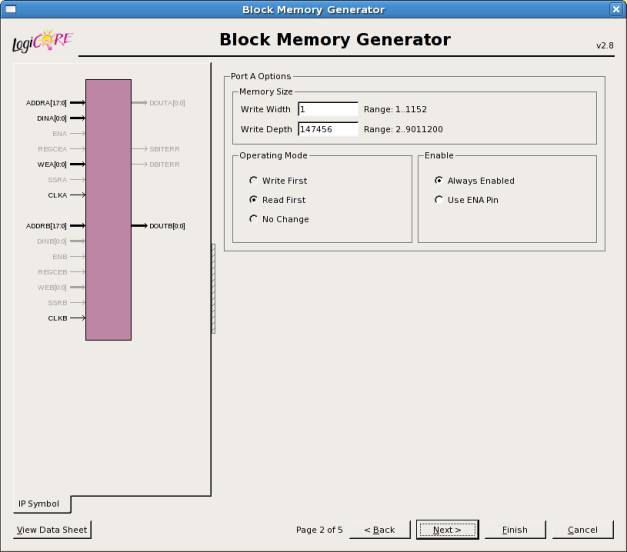Close the Block Memory Generator window
The image size is (627, 552).
pyautogui.click(x=616, y=9)
